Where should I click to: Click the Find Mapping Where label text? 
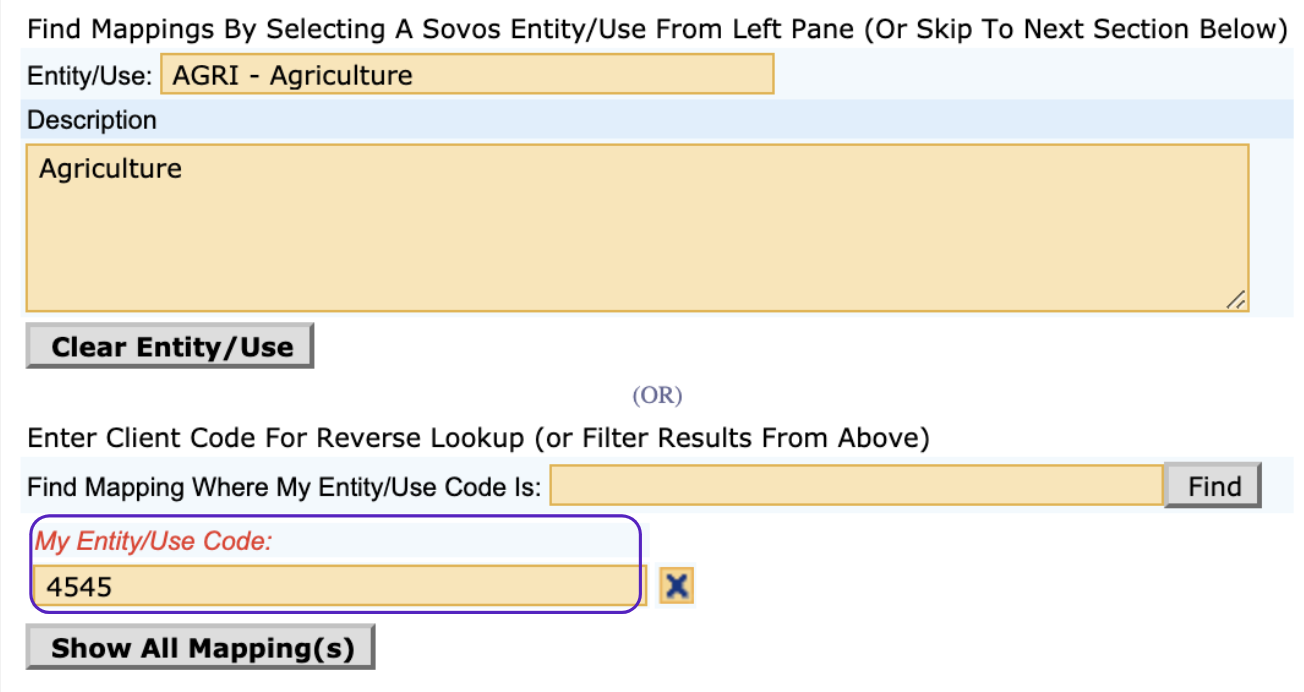tap(283, 488)
